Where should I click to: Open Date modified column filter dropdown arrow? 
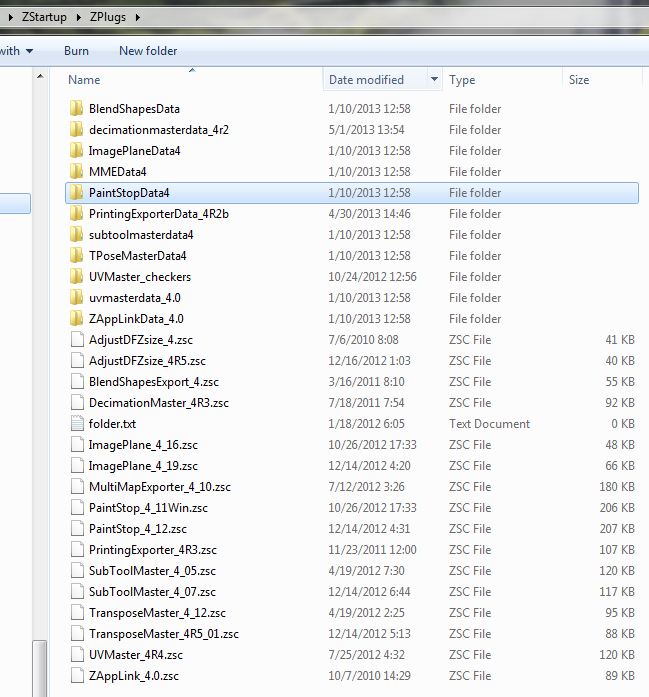click(434, 79)
